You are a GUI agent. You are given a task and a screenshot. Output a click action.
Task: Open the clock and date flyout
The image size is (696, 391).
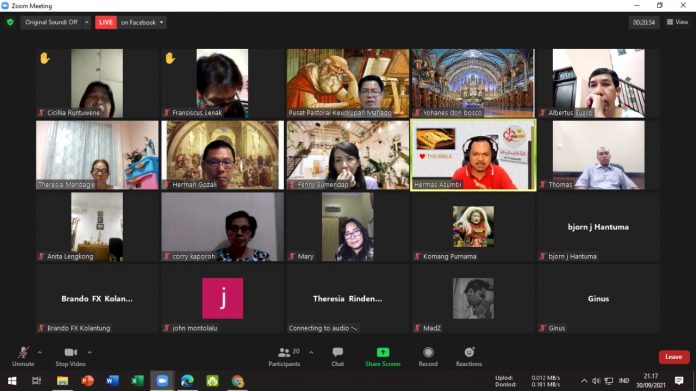pos(651,381)
